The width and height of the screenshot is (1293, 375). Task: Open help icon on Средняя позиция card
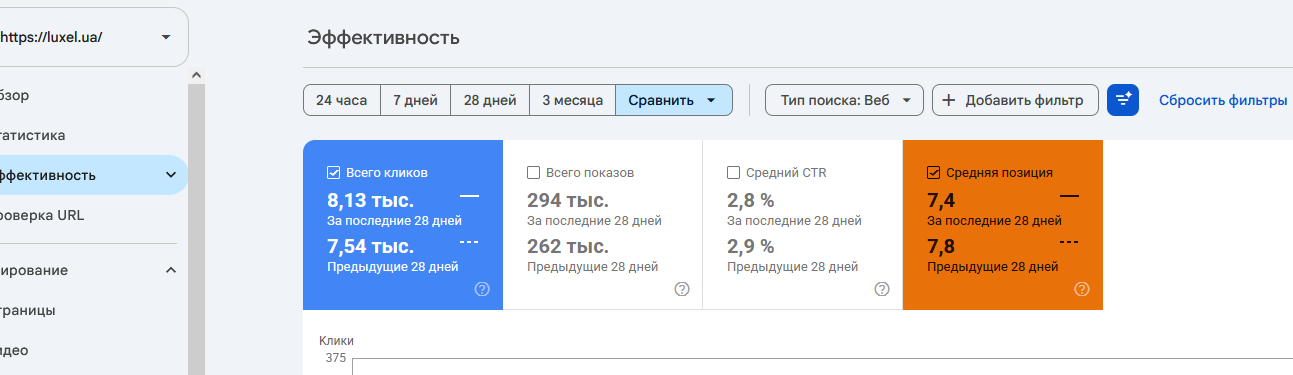(x=1082, y=289)
